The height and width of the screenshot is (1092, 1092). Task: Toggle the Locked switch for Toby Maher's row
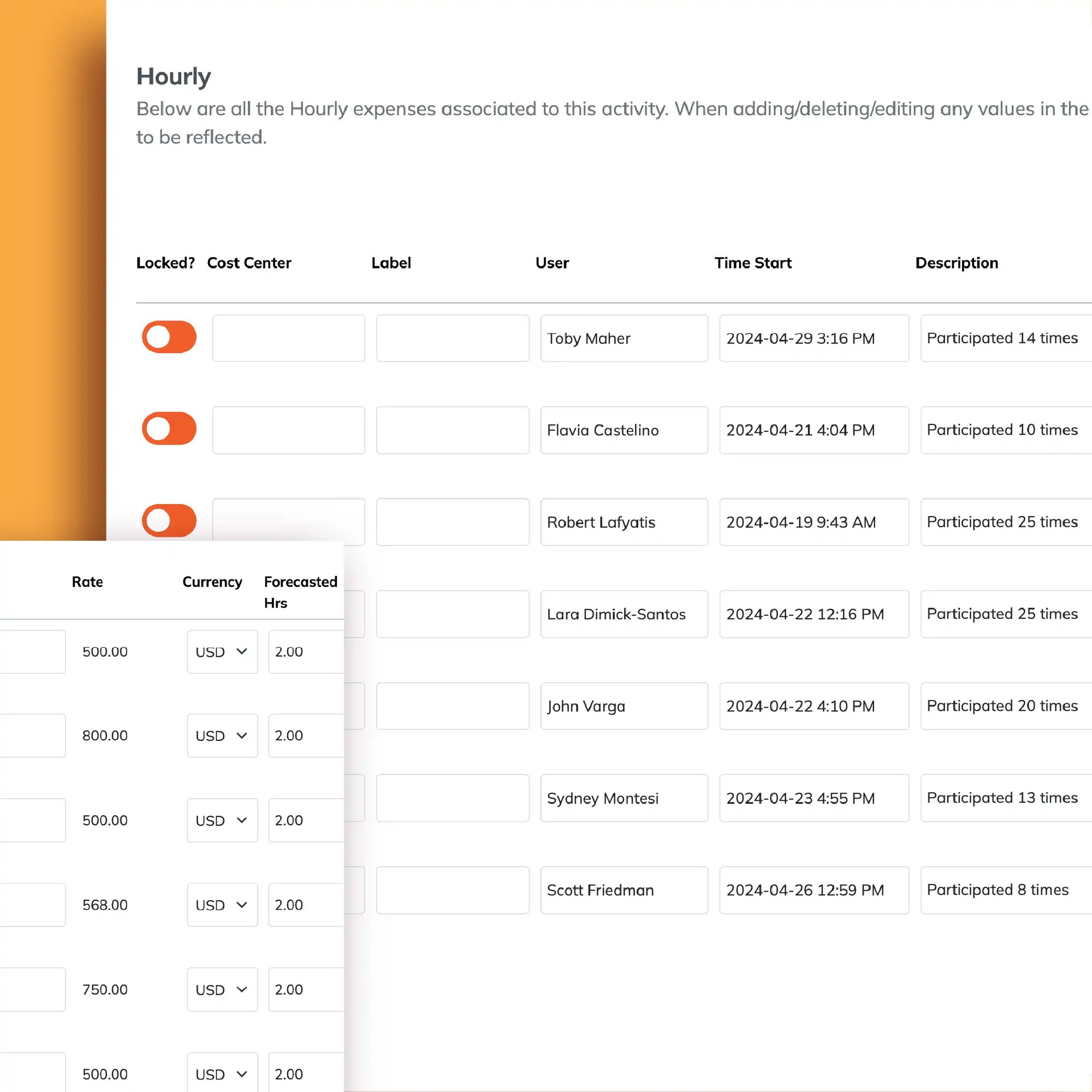[x=168, y=337]
